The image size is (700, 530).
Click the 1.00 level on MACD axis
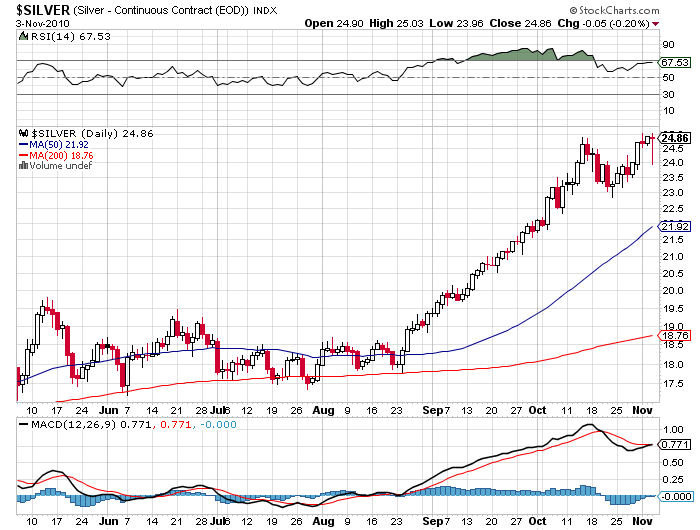coord(673,430)
